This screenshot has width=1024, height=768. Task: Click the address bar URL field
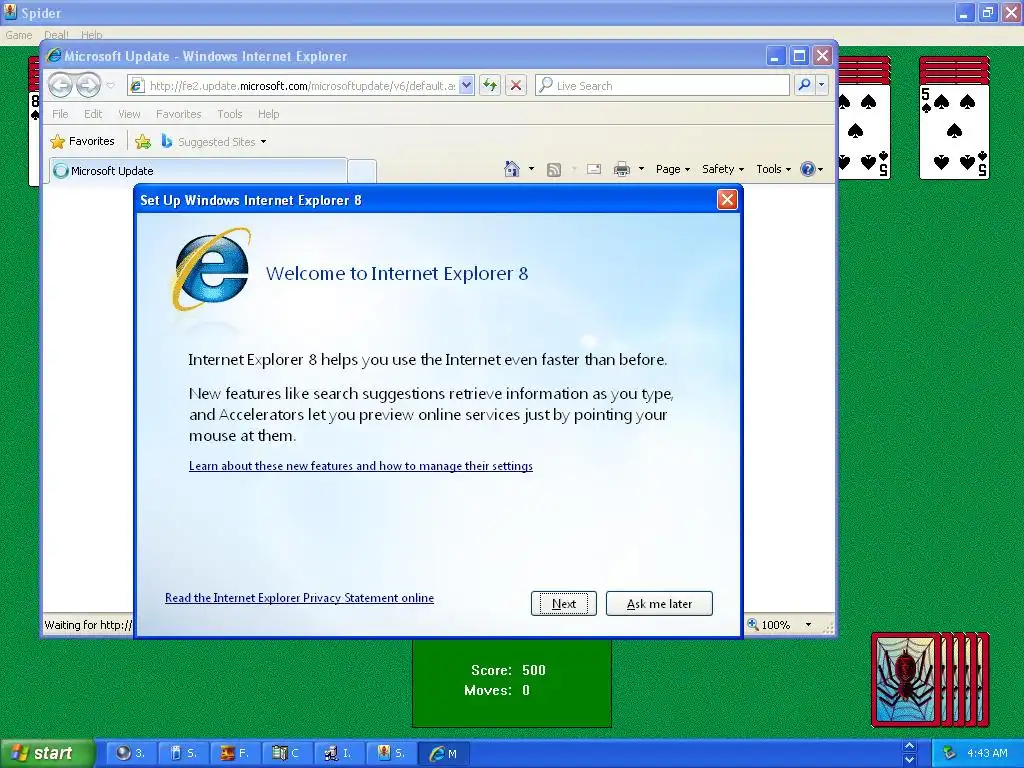tap(302, 86)
